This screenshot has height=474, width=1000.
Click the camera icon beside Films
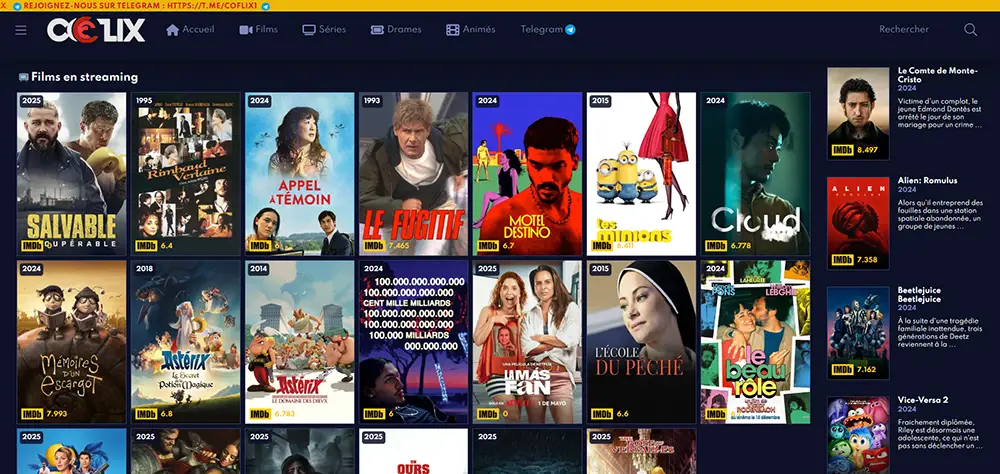point(246,29)
